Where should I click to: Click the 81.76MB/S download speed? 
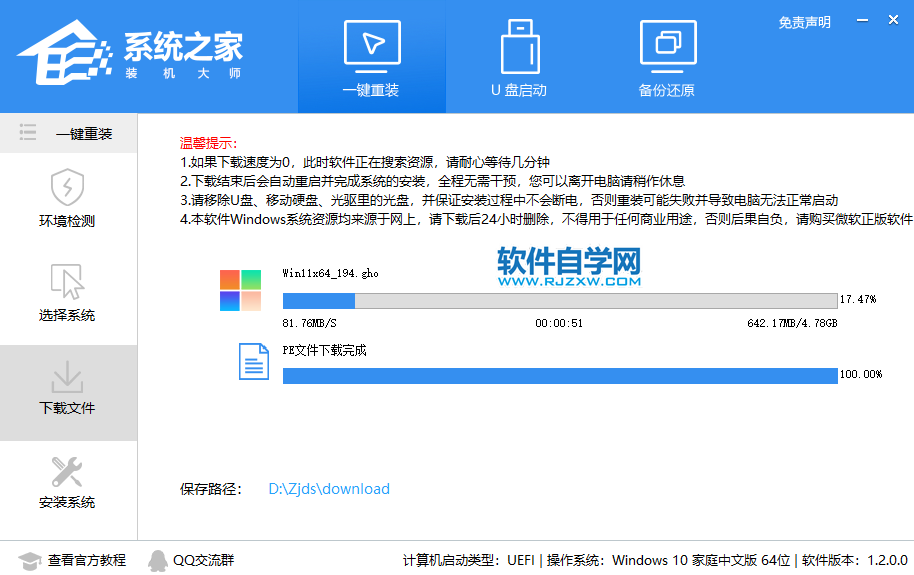pyautogui.click(x=310, y=323)
